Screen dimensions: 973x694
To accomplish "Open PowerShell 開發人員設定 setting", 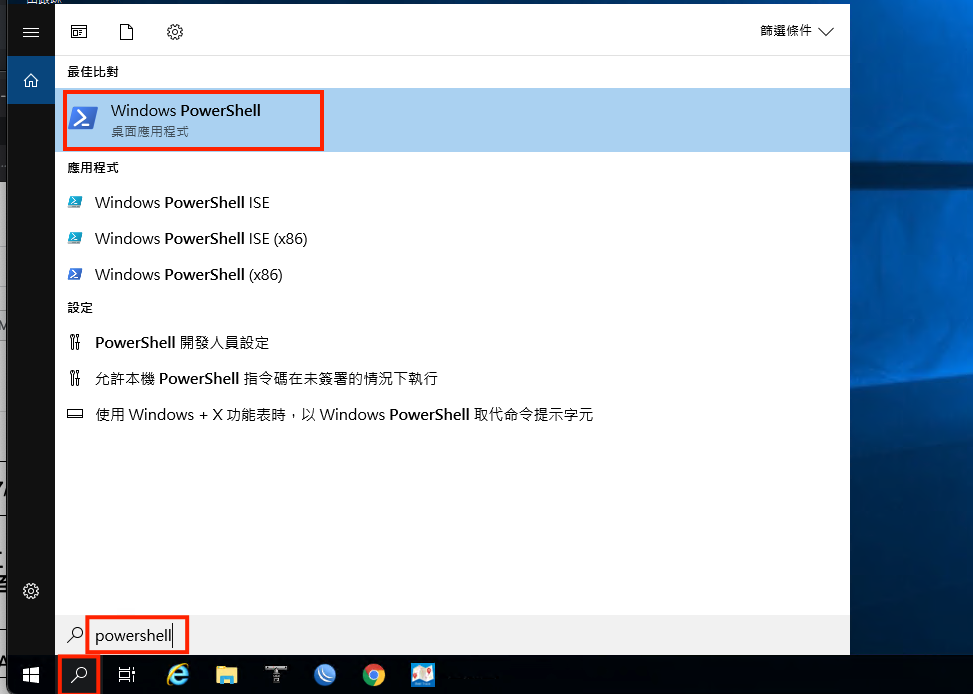I will click(452, 343).
